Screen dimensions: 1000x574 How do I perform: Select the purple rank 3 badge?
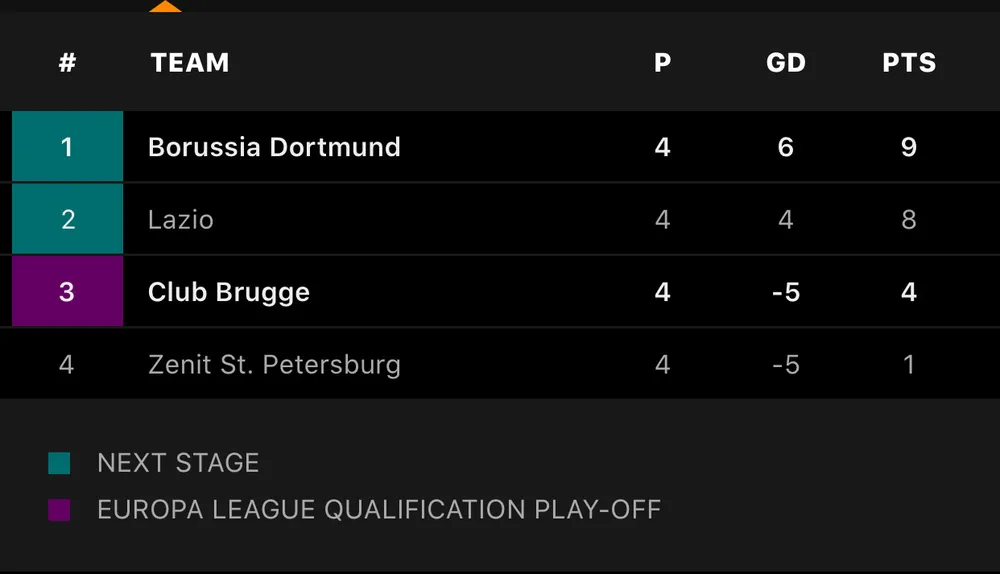tap(67, 291)
